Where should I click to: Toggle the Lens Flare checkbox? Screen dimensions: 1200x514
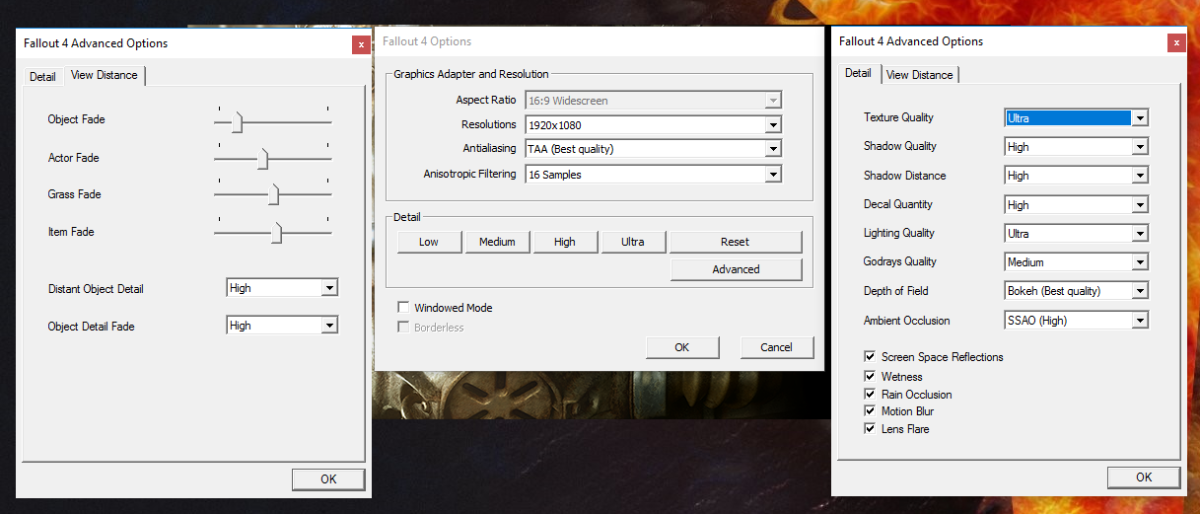click(x=871, y=429)
